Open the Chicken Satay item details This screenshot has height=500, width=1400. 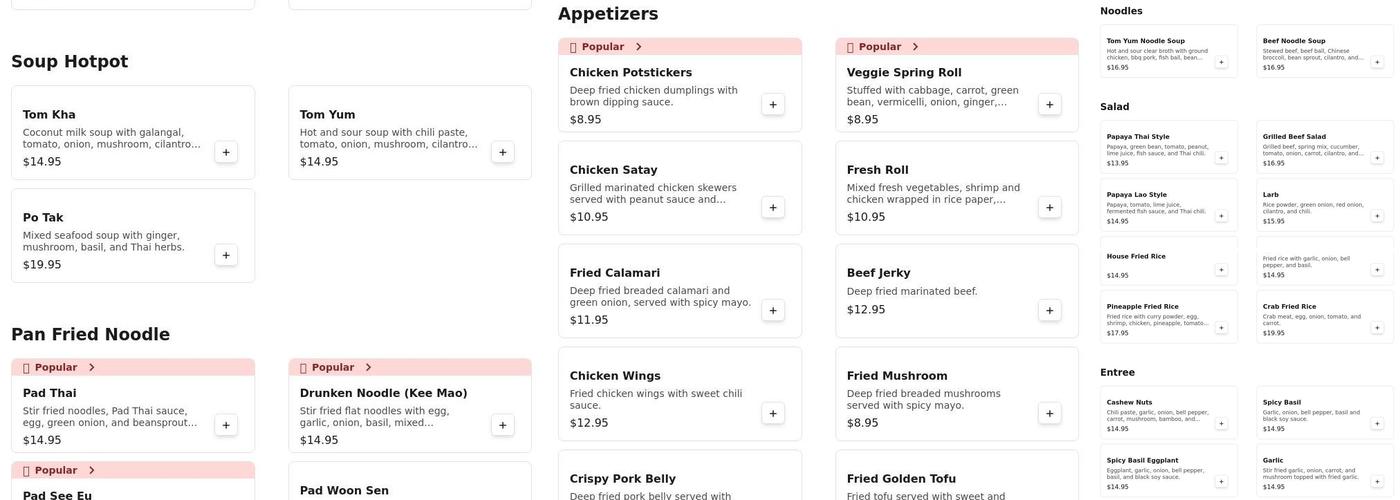[660, 187]
